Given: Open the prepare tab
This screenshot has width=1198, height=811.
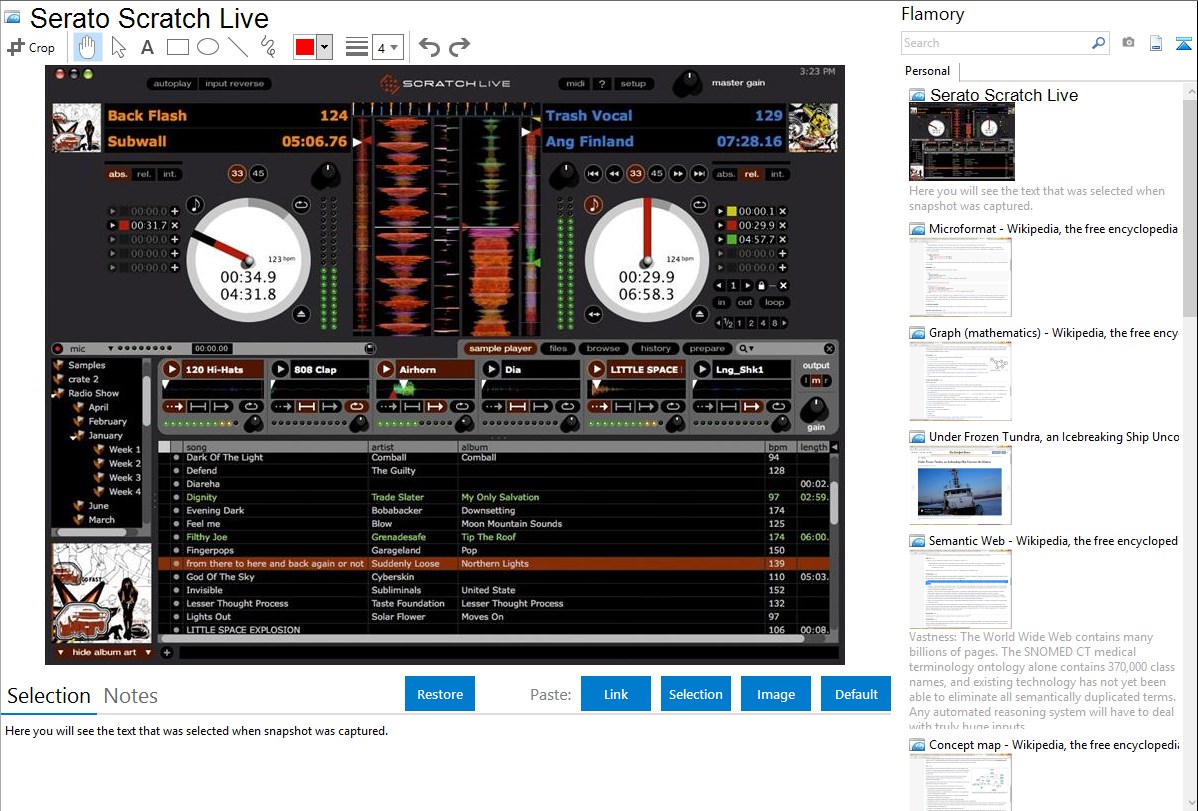Looking at the screenshot, I should (707, 349).
